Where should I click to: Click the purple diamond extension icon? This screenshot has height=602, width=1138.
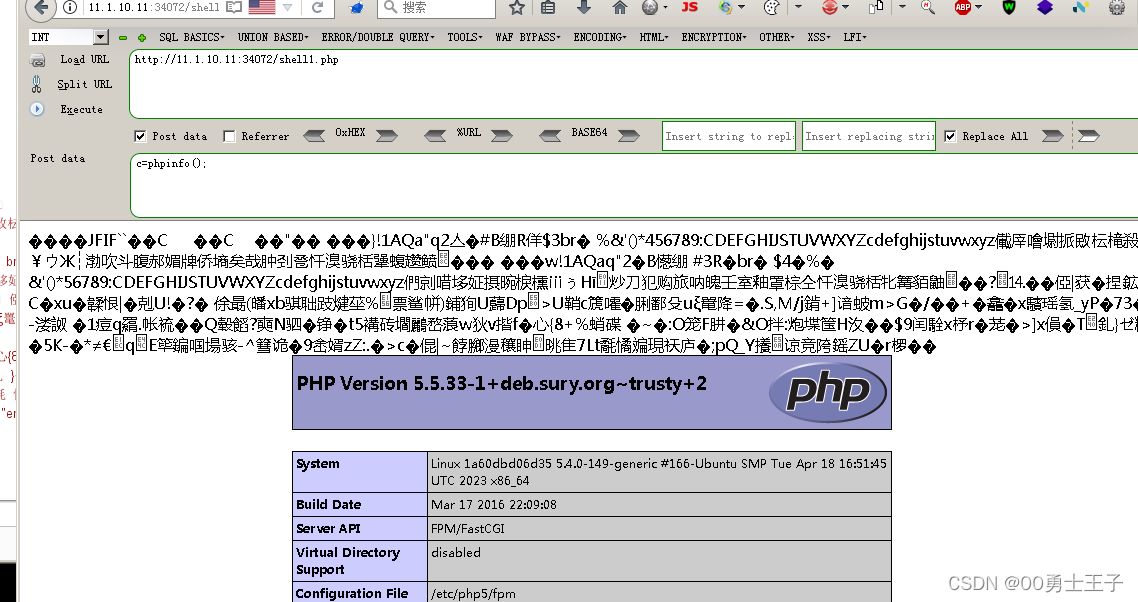[1044, 8]
